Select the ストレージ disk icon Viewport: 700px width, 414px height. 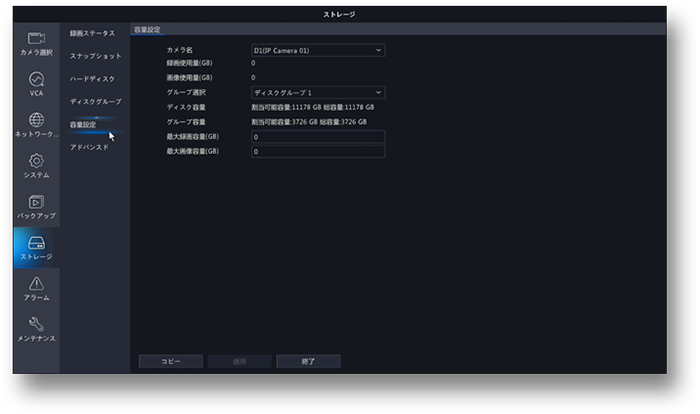click(x=36, y=244)
